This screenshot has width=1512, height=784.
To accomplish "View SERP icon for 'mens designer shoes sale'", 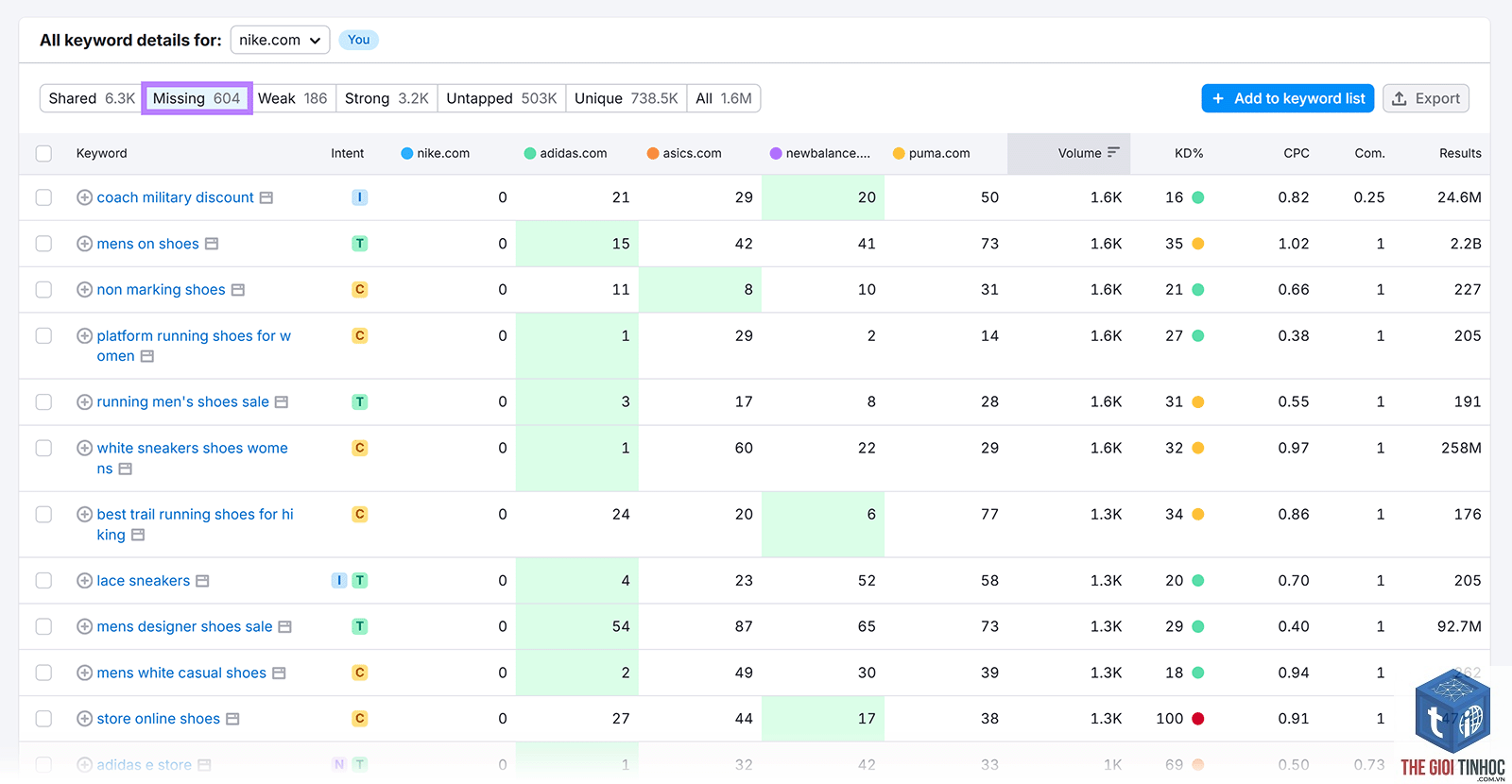I will pyautogui.click(x=285, y=627).
